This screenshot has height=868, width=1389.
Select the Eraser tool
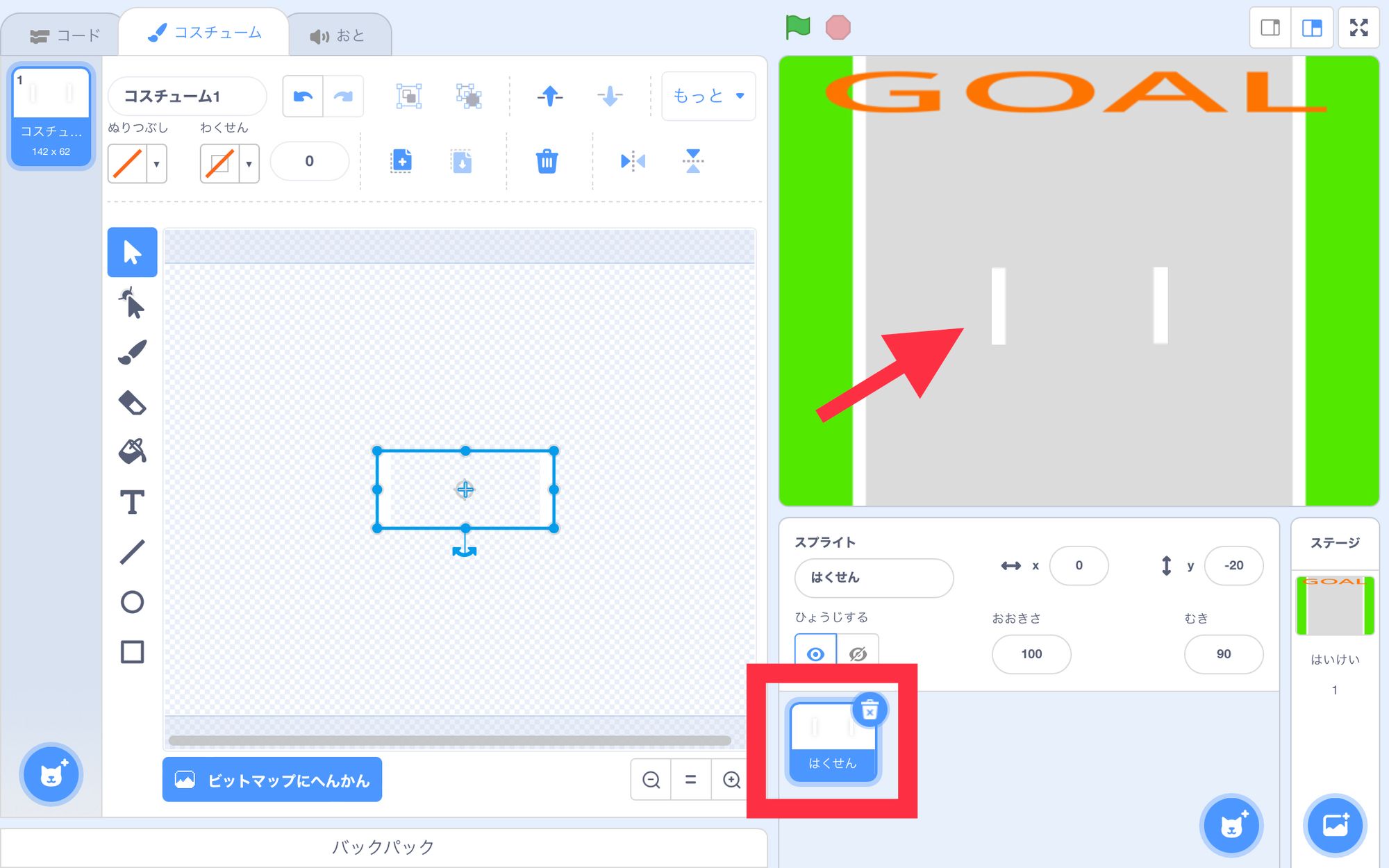[x=132, y=403]
